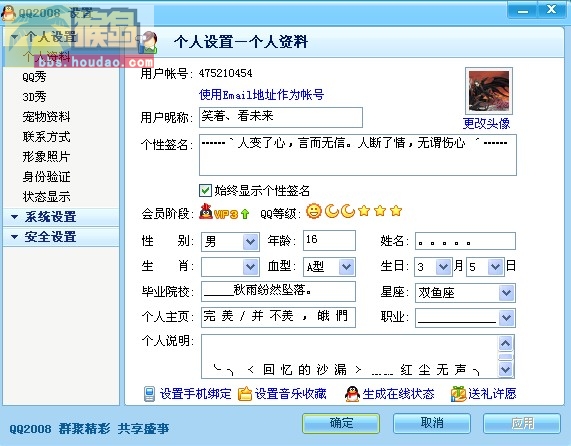Click the 毕业院校 school input field
Image resolution: width=571 pixels, height=446 pixels.
pos(278,291)
